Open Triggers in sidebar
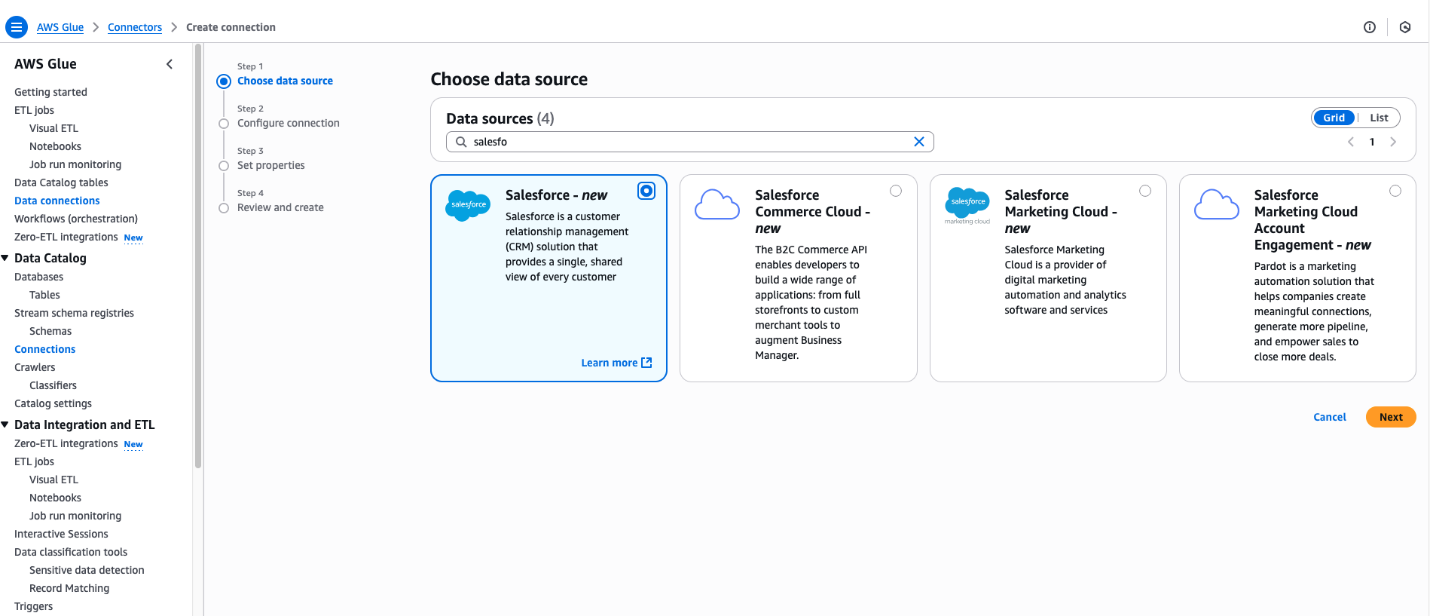The width and height of the screenshot is (1430, 616). coord(34,606)
